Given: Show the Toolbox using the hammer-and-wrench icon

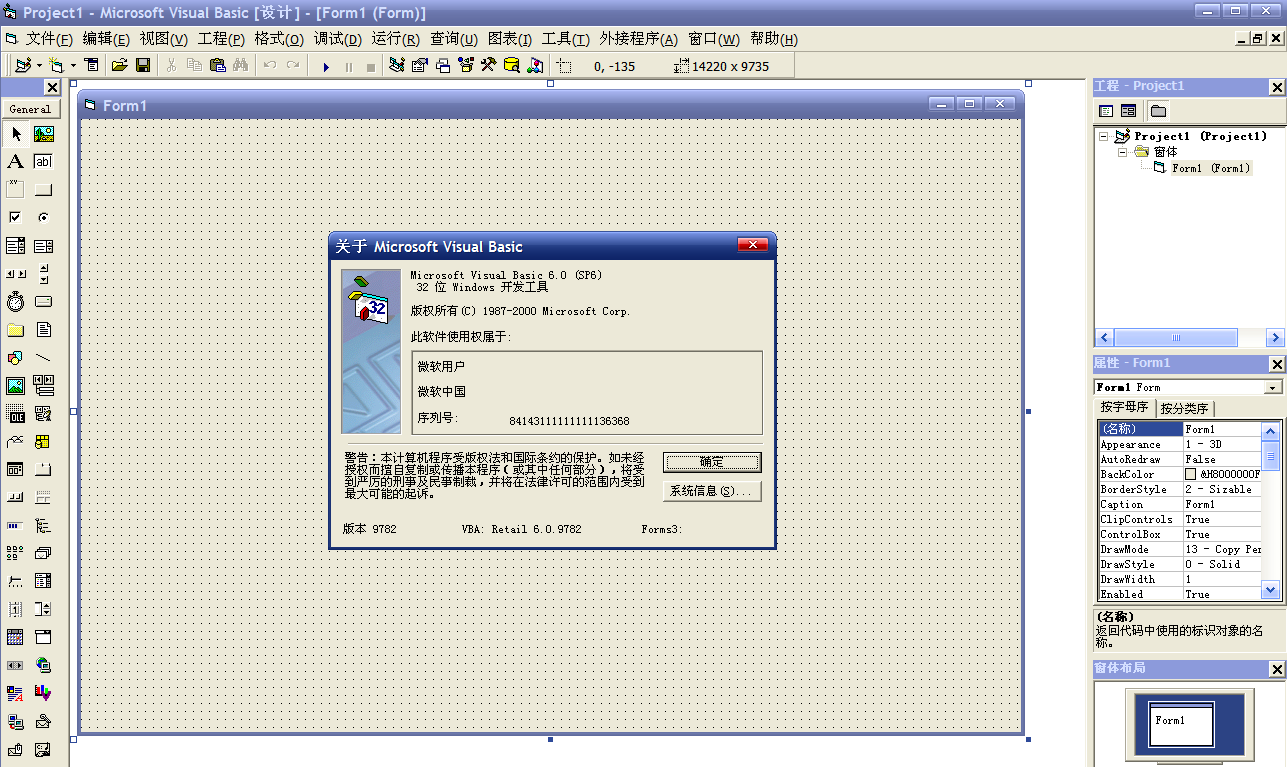Looking at the screenshot, I should [489, 66].
